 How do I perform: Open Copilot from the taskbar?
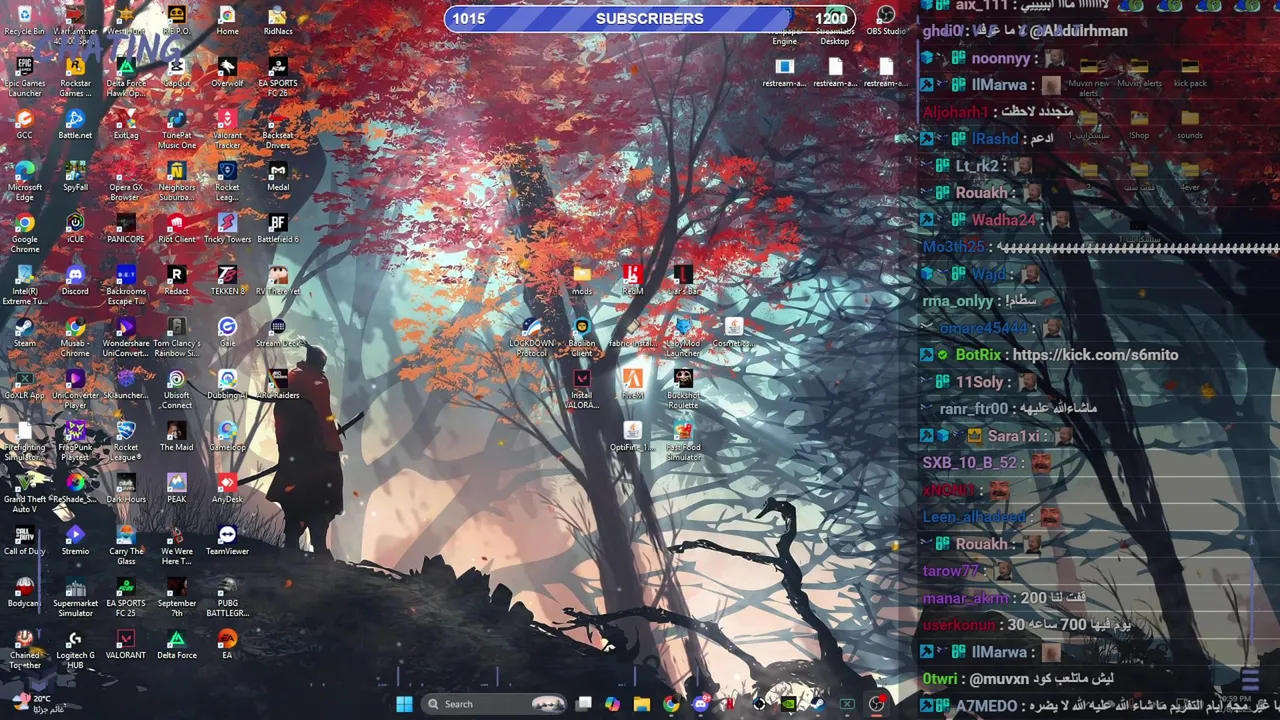coord(612,704)
